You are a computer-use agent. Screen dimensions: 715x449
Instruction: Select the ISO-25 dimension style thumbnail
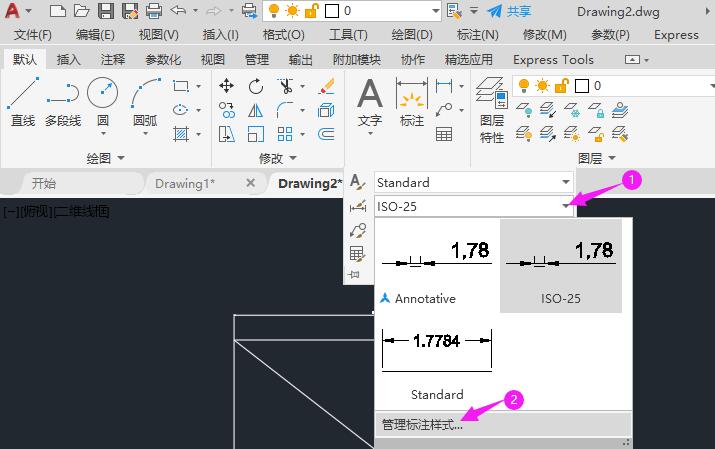[x=561, y=266]
